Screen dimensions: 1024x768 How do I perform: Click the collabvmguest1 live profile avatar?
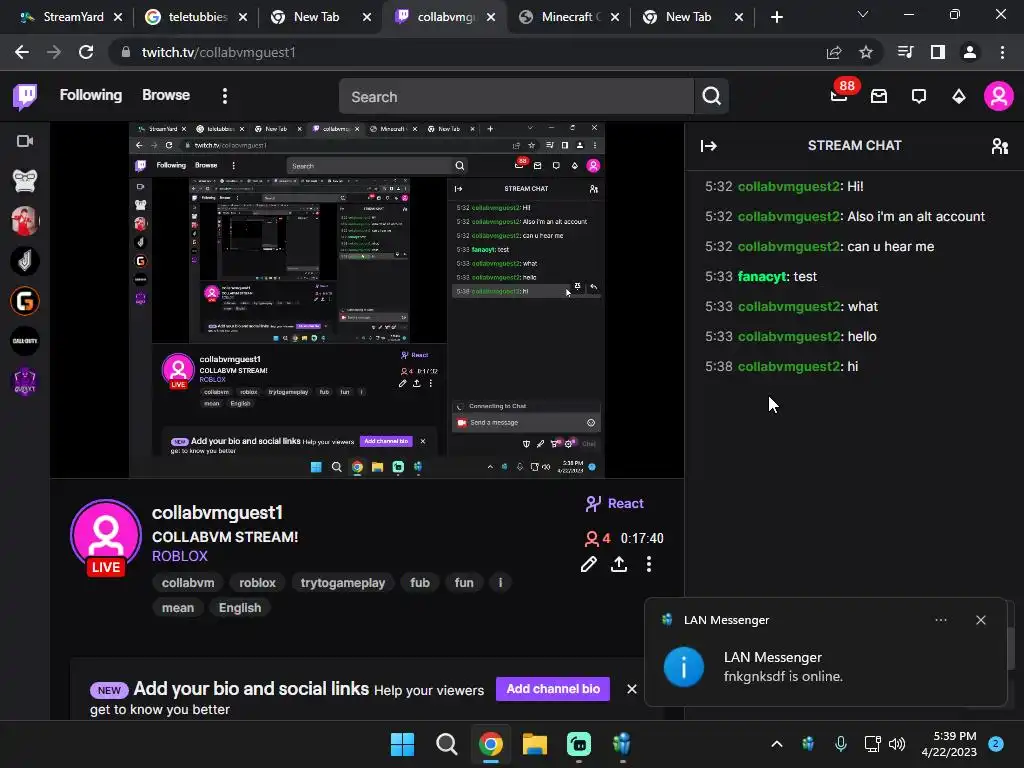point(106,536)
